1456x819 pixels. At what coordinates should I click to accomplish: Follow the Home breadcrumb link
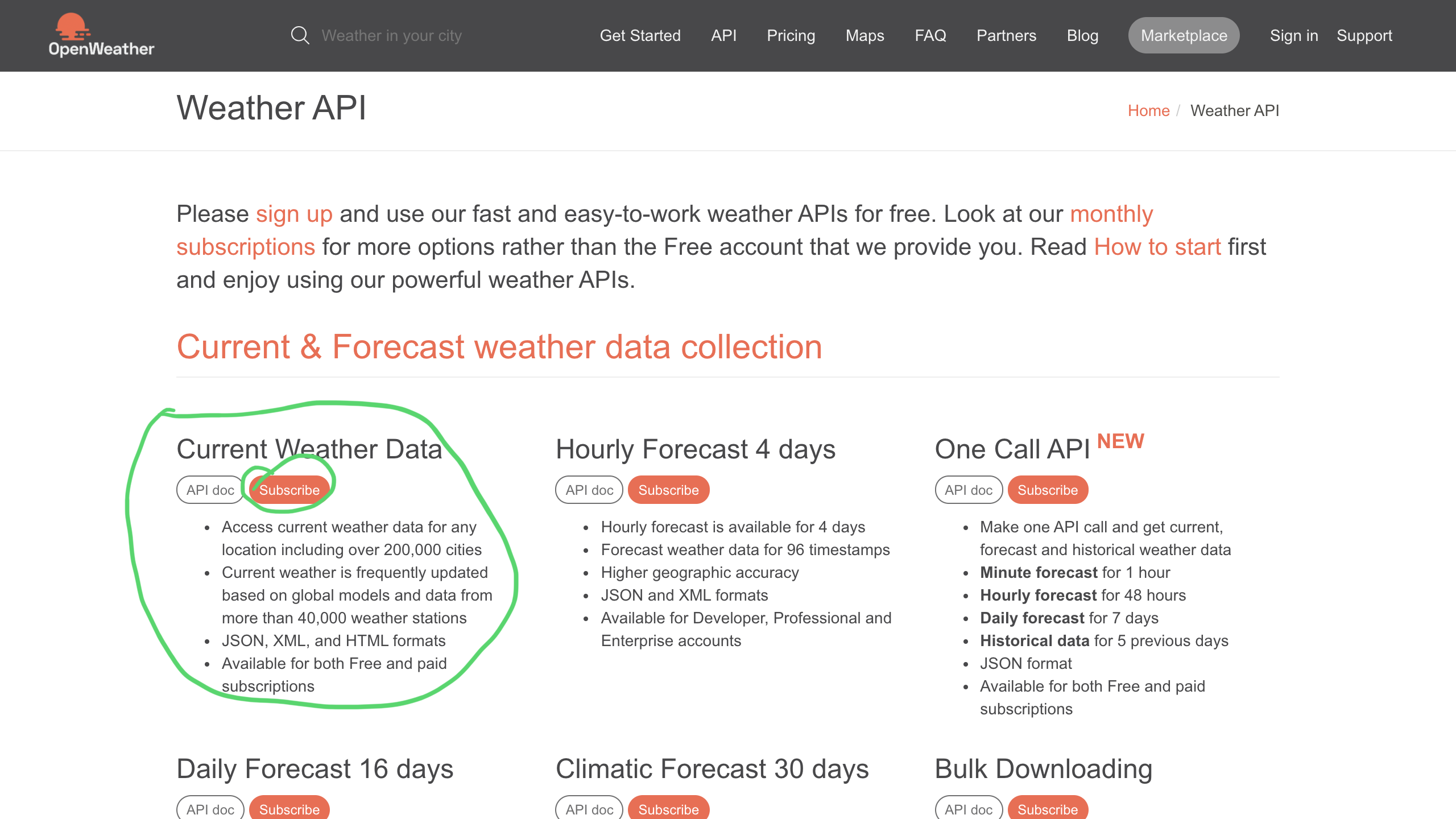click(1148, 110)
